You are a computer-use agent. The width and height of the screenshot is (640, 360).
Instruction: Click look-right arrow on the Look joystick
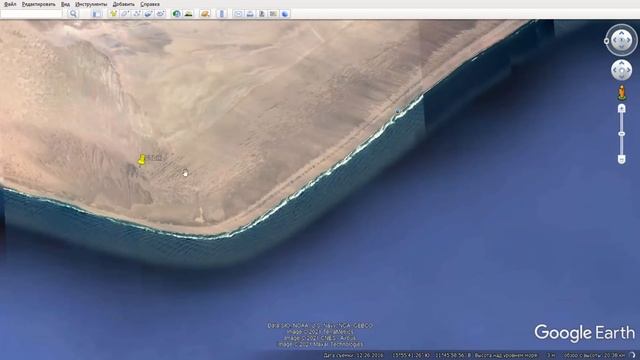tap(629, 40)
